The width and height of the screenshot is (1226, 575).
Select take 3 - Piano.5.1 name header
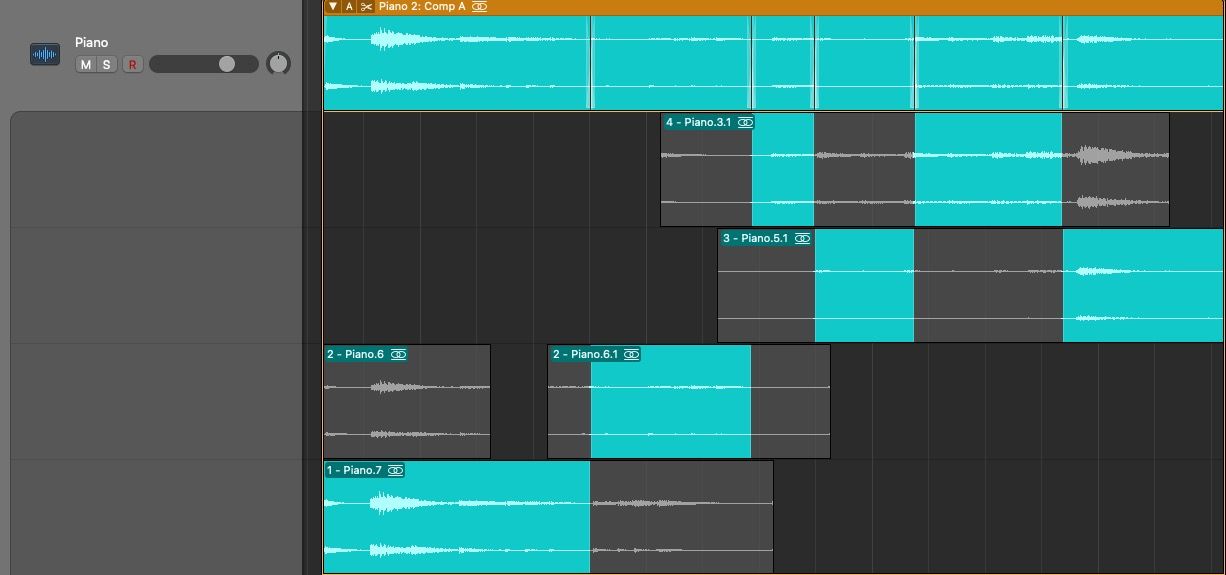pos(755,239)
